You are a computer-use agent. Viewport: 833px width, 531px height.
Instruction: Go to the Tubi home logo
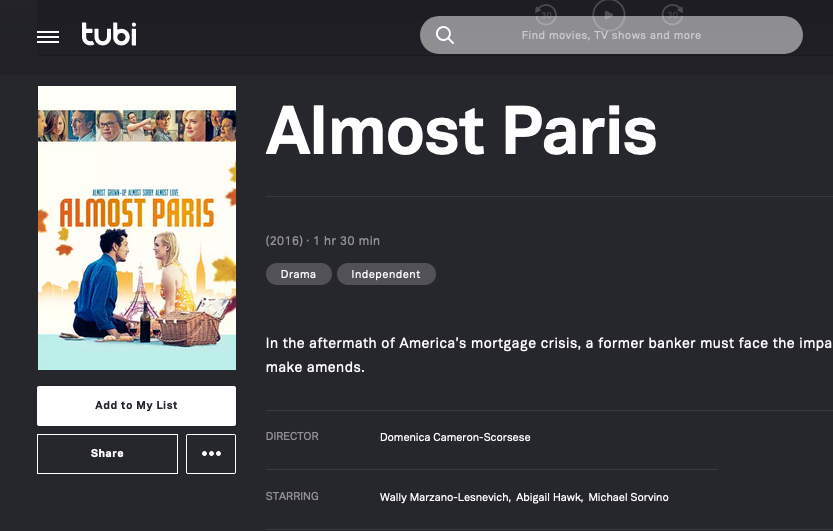(x=109, y=34)
